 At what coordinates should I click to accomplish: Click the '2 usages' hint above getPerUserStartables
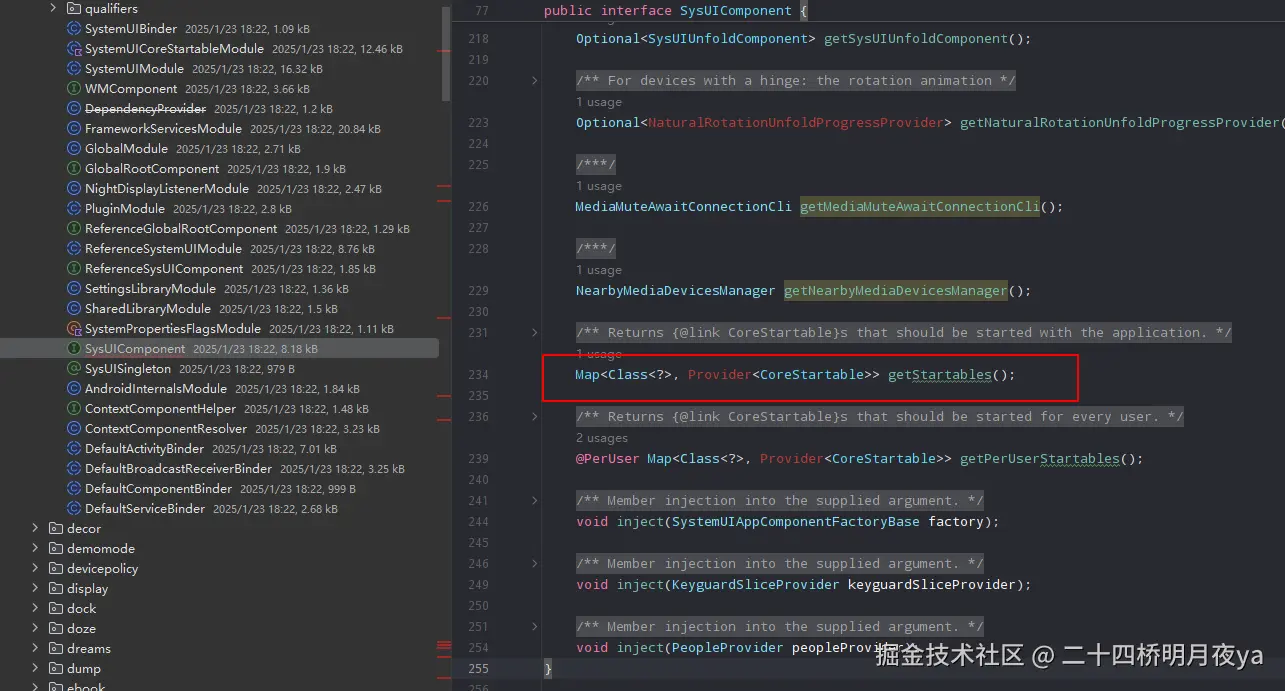tap(602, 438)
